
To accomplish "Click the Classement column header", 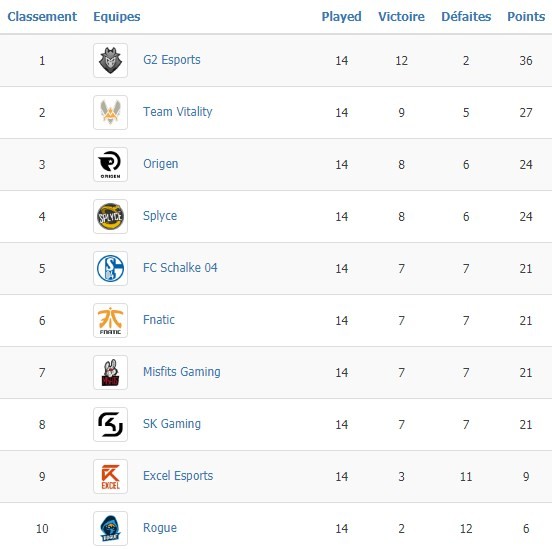I will point(42,17).
